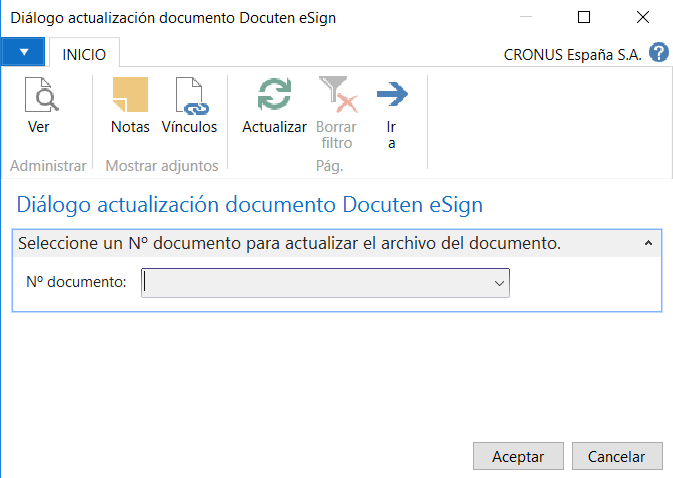Click the blue Diálogo actualización documento heading
Viewport: 673px width, 478px height.
249,205
